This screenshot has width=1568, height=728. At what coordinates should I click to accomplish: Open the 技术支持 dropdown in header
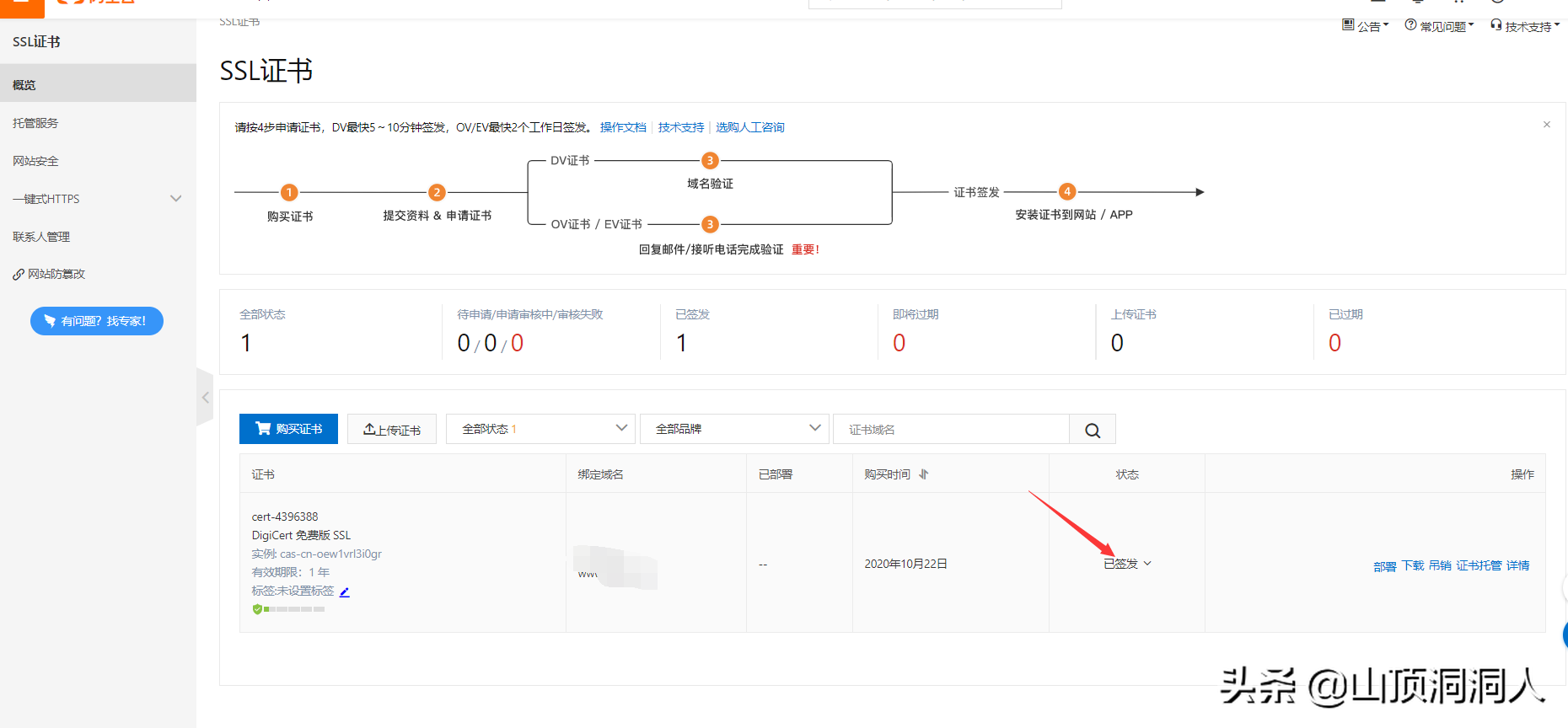pyautogui.click(x=1525, y=26)
